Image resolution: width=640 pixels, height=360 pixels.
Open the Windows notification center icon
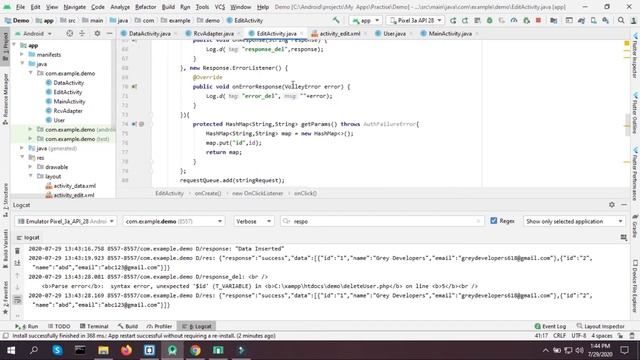click(624, 350)
